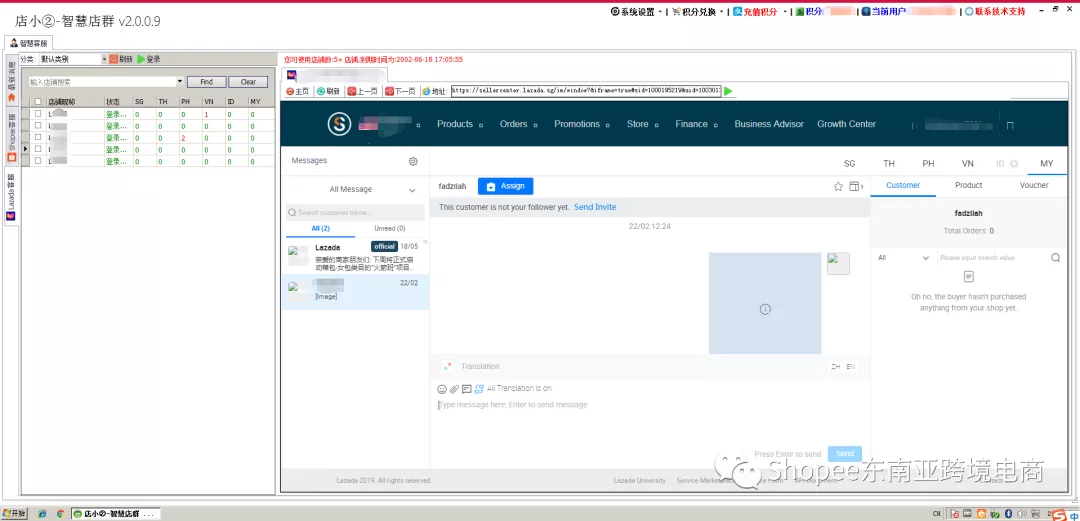Expand the Store menu
Screen dimensions: 1080x521
click(x=642, y=124)
